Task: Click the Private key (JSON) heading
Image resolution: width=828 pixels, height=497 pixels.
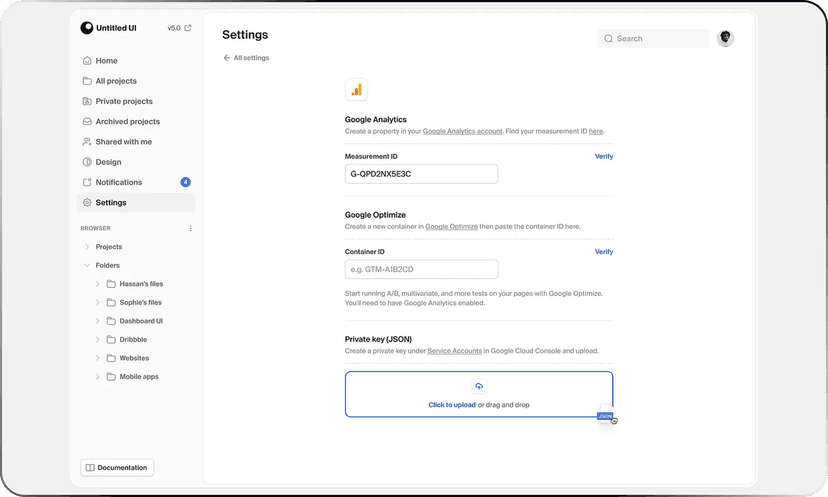Action: (x=378, y=339)
